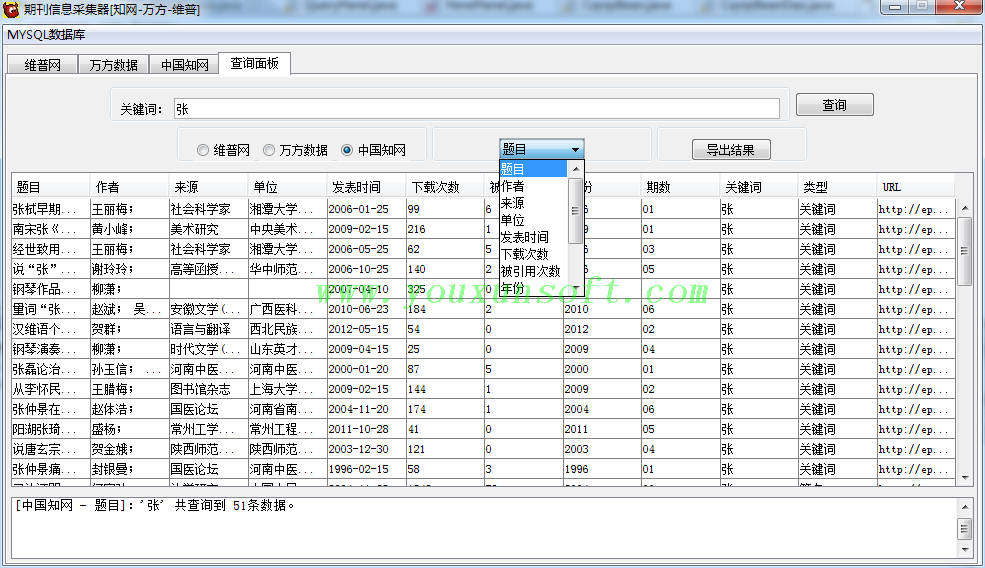Click the URL cell in 南宋张 row

915,229
